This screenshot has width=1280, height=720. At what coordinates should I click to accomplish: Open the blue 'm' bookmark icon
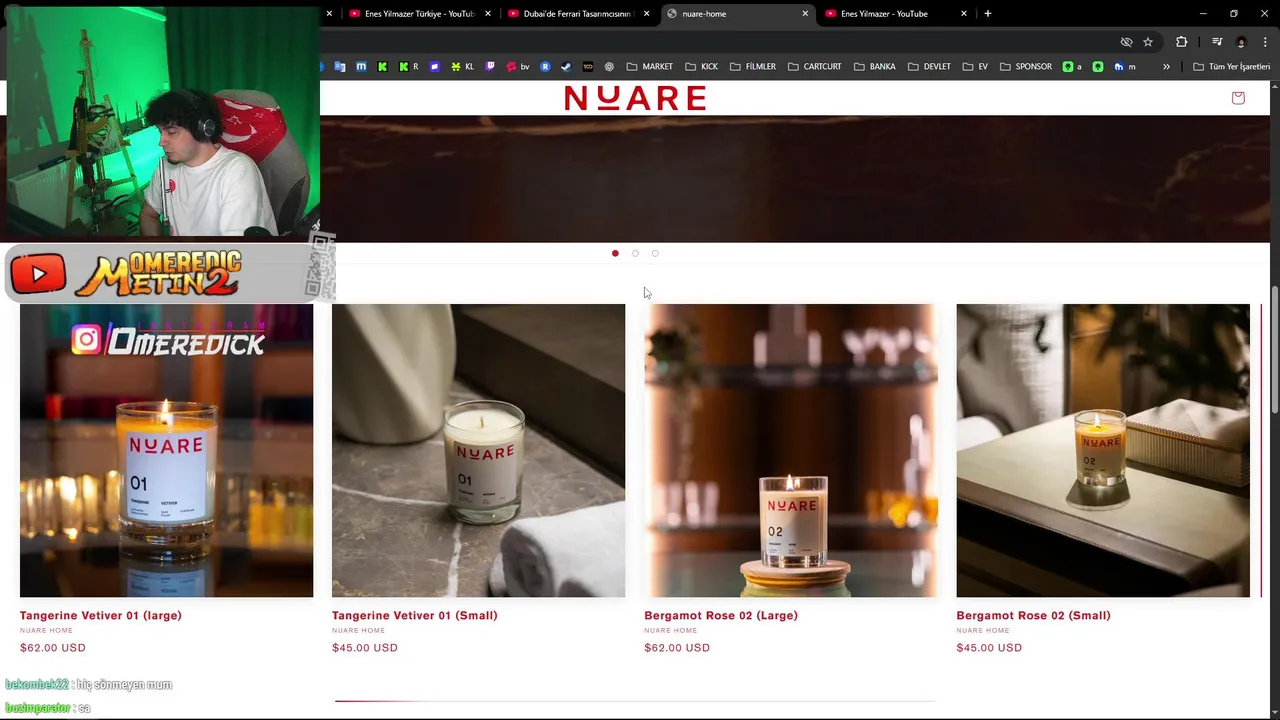(361, 66)
